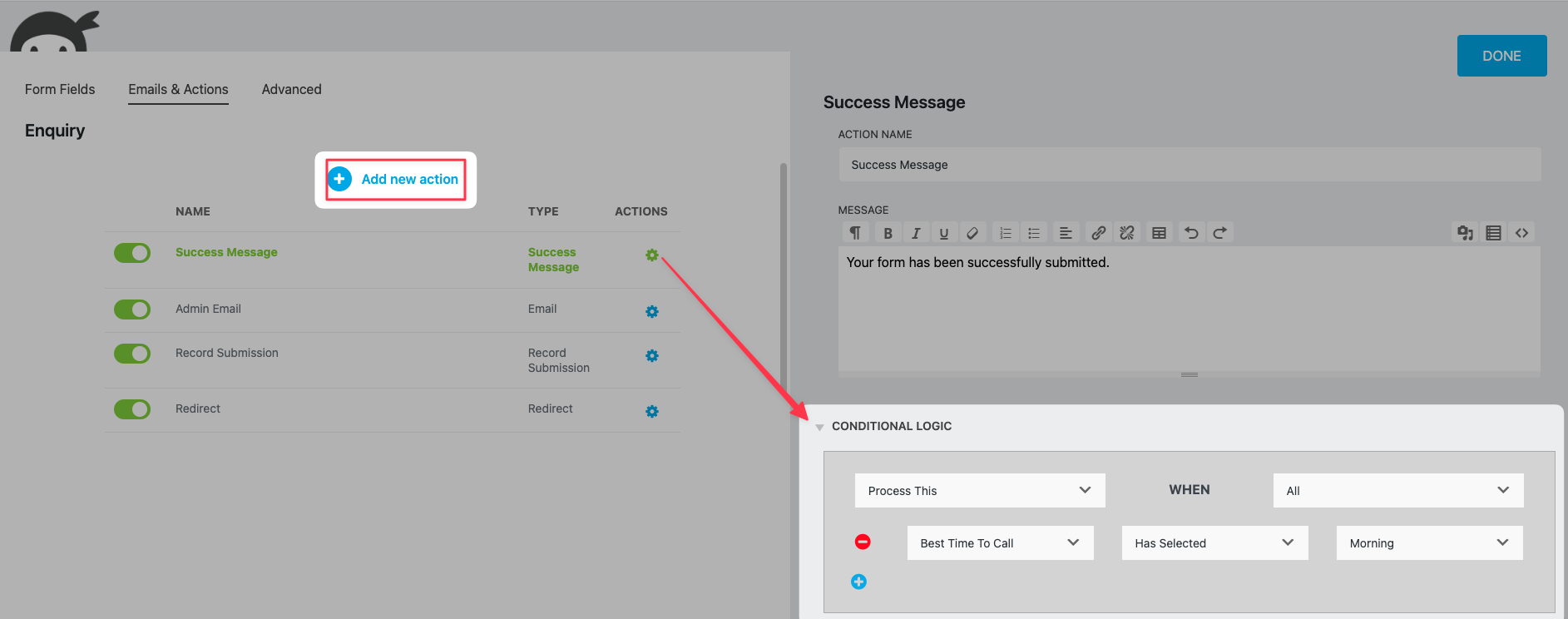Disable the Admin Email action

(x=132, y=309)
